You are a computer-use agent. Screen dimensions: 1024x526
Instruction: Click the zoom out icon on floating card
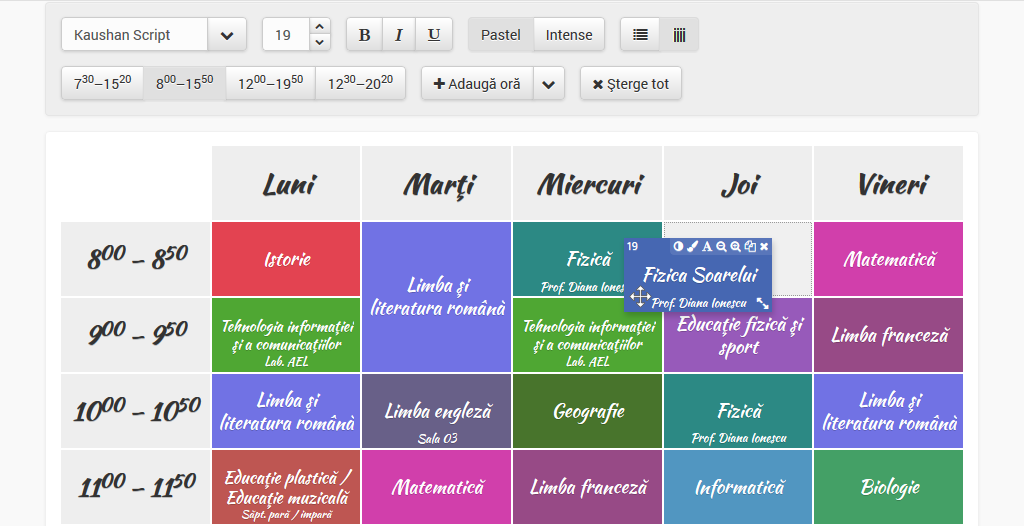721,246
